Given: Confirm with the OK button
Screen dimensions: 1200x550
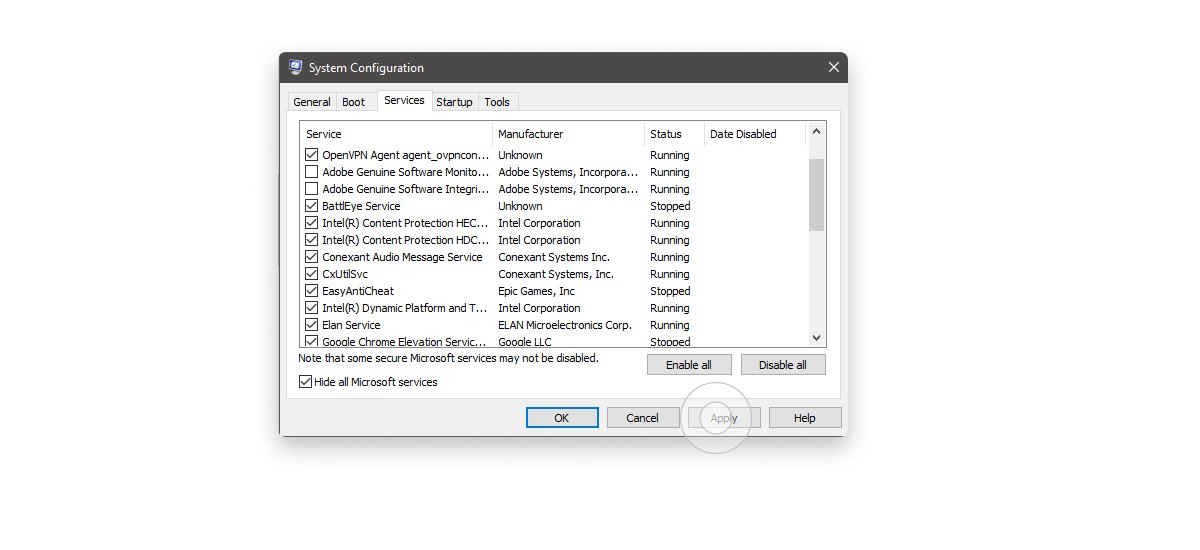Looking at the screenshot, I should [x=562, y=418].
